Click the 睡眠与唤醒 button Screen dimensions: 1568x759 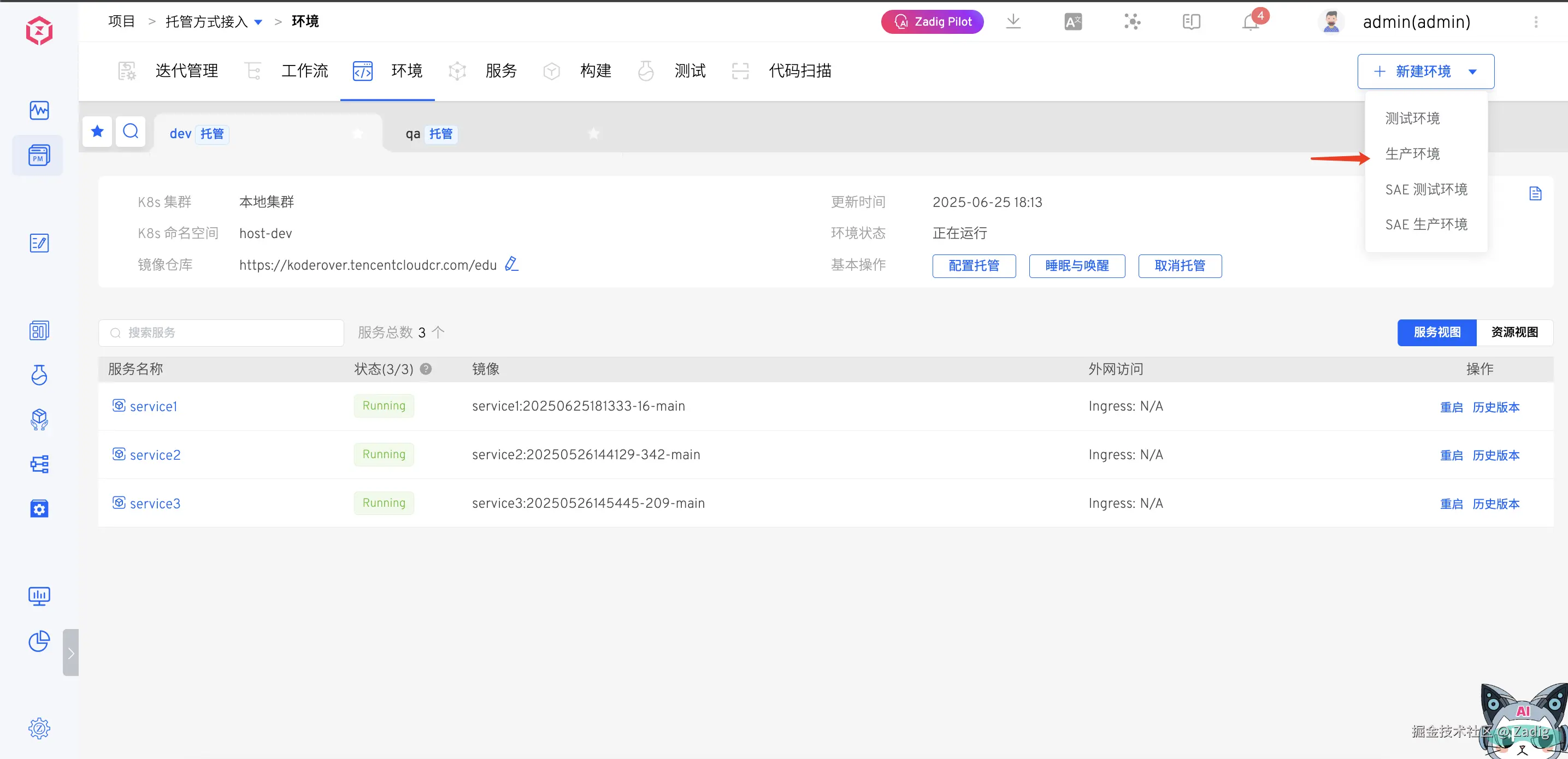coord(1076,266)
